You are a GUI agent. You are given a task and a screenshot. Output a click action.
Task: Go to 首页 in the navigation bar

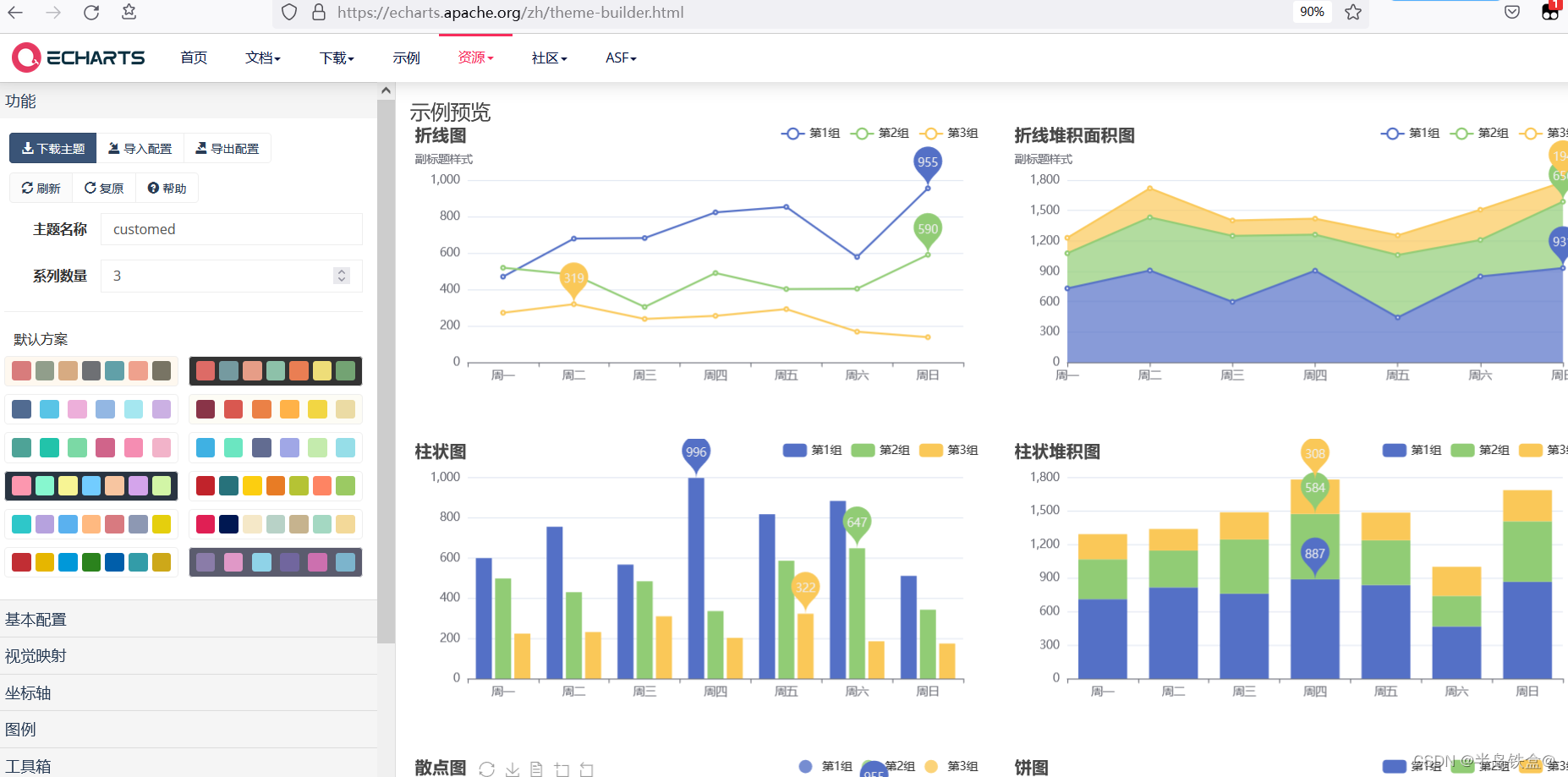coord(194,57)
